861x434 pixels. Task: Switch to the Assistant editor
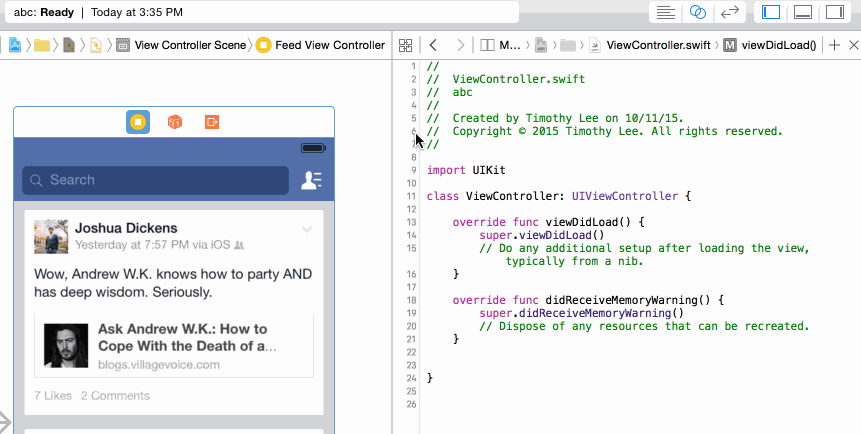pos(697,12)
